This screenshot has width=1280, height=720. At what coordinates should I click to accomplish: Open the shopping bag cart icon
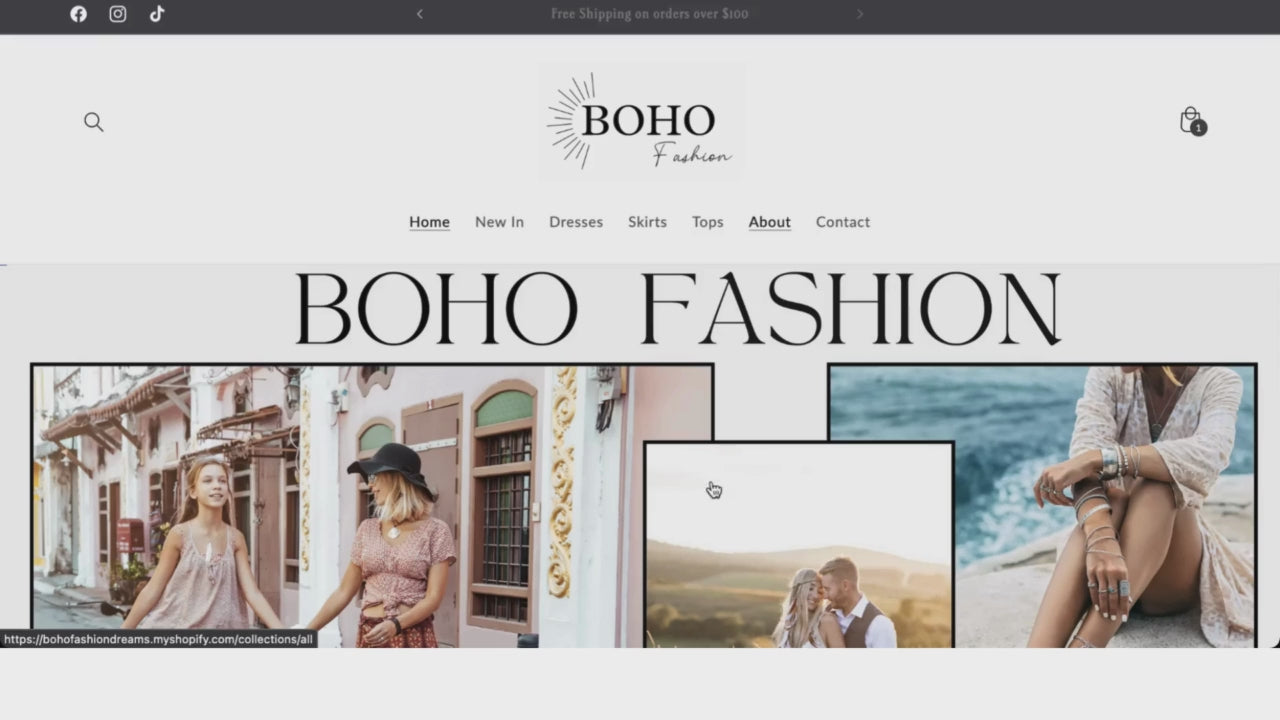(x=1192, y=121)
